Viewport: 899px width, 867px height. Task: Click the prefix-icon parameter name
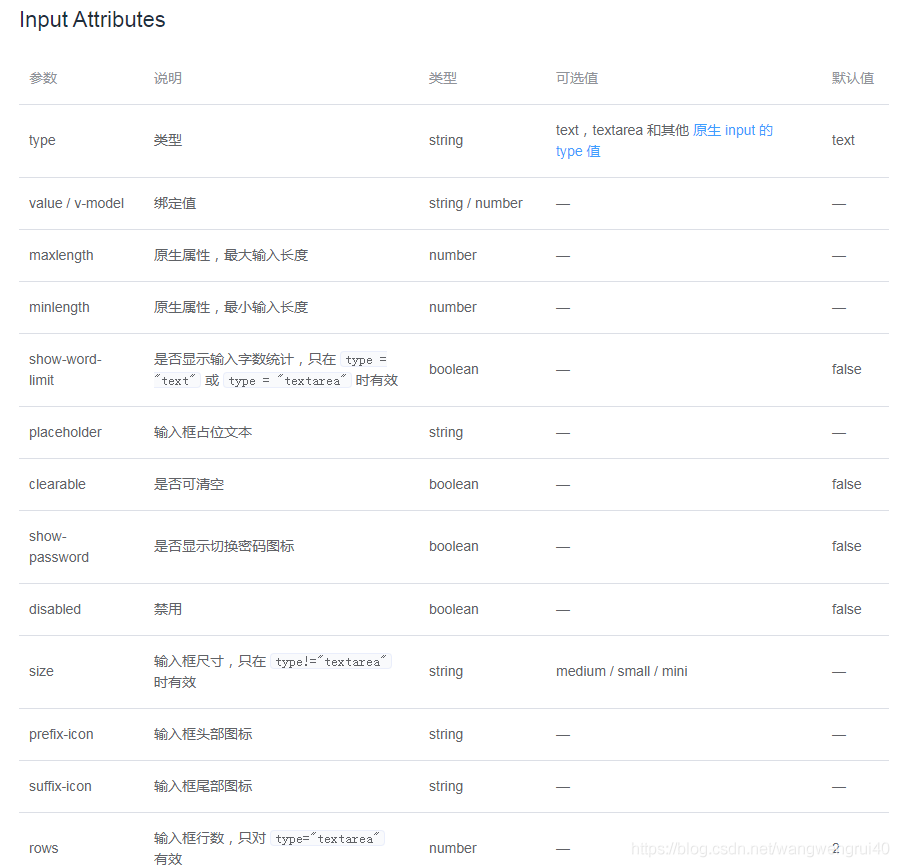pyautogui.click(x=61, y=734)
